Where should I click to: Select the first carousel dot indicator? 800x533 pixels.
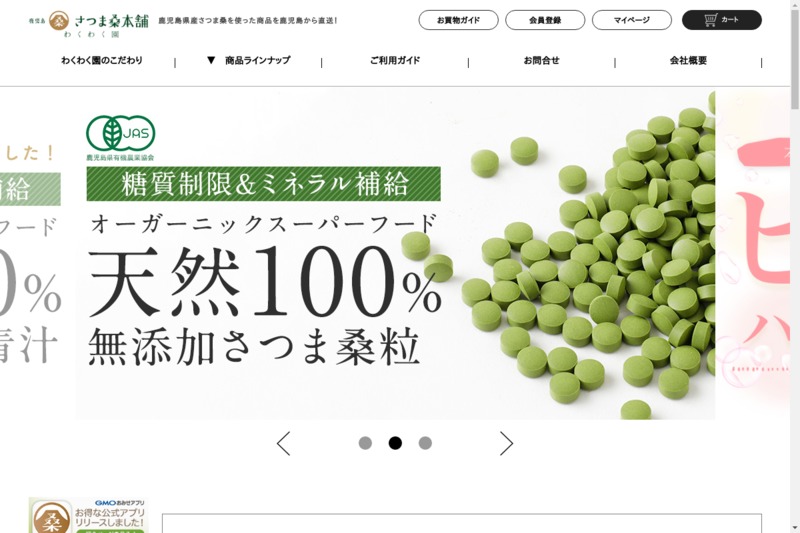[x=365, y=443]
